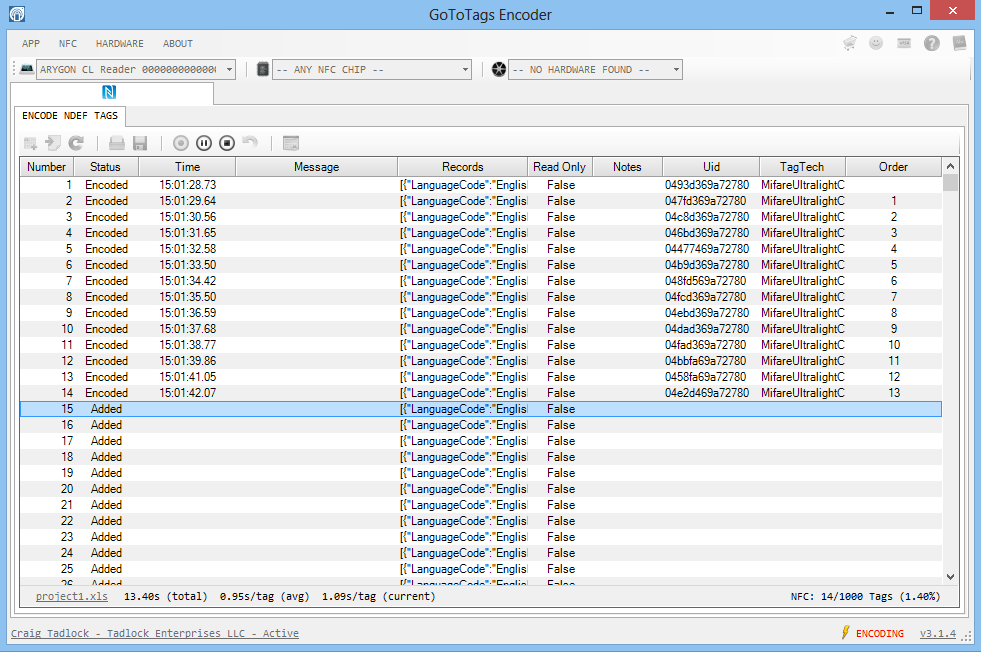Open the NO HARDWARE FOUND dropdown
The height and width of the screenshot is (652, 981).
click(595, 69)
